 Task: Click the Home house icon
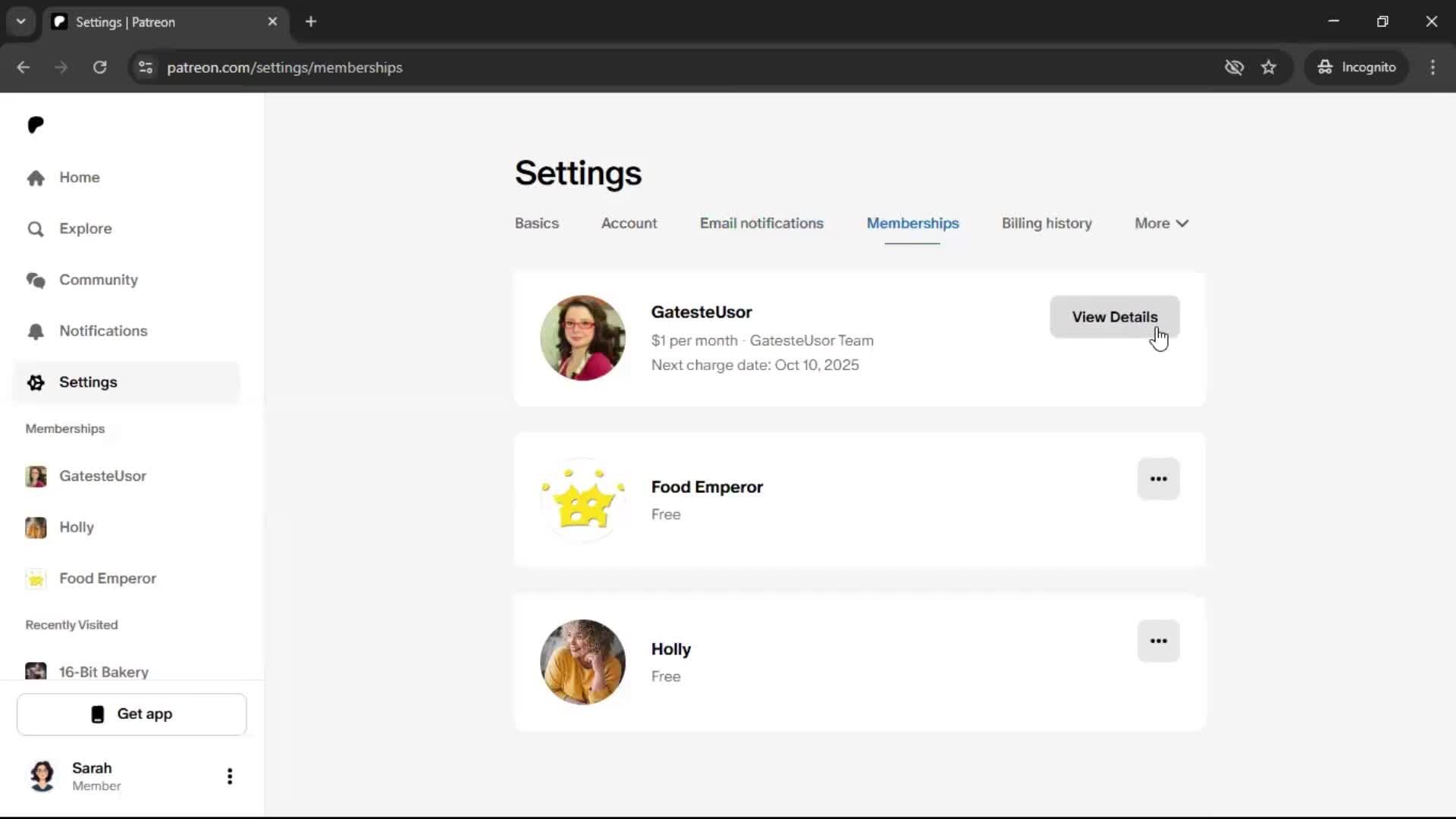36,177
